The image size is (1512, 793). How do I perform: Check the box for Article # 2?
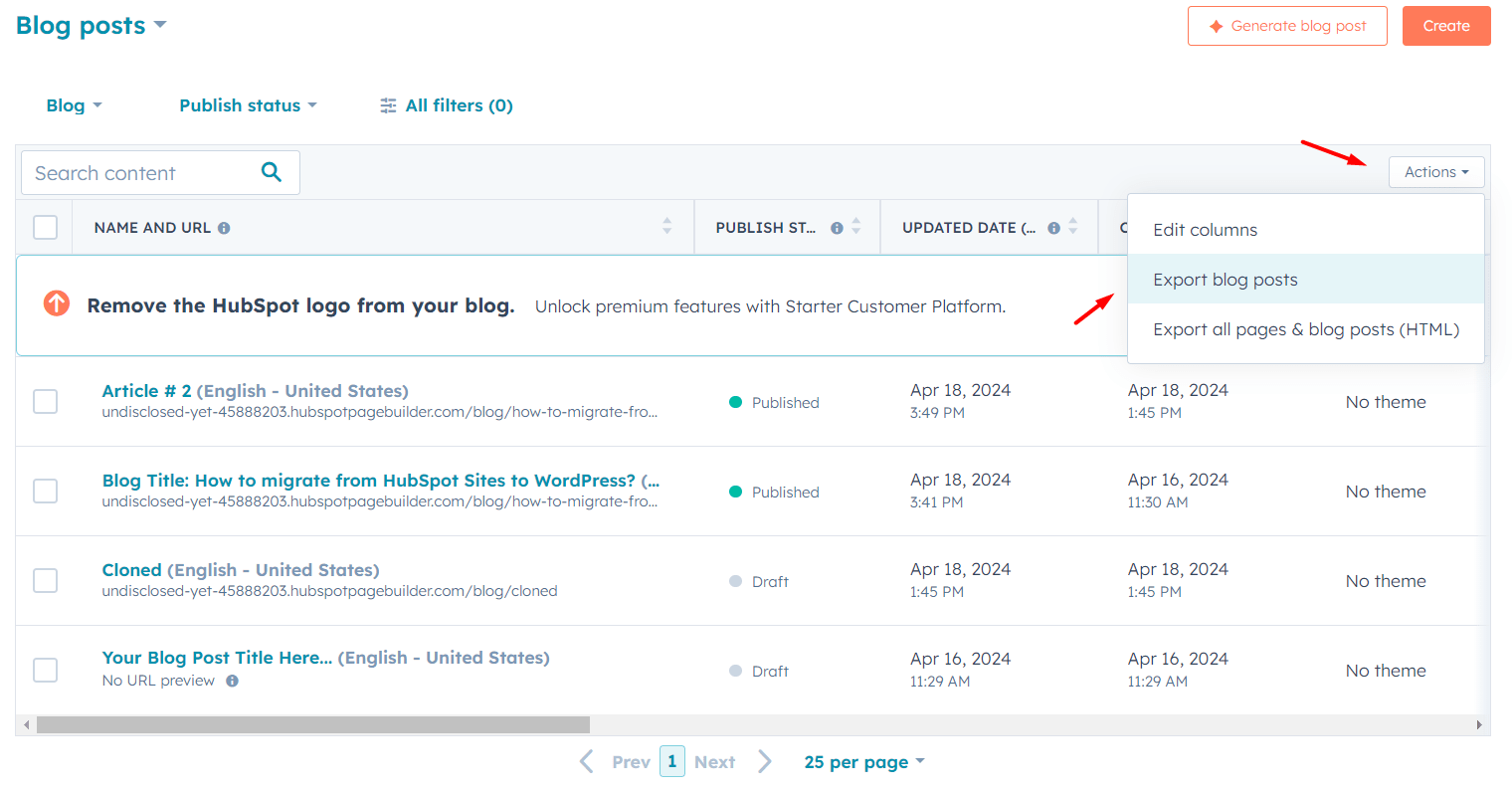tap(46, 401)
